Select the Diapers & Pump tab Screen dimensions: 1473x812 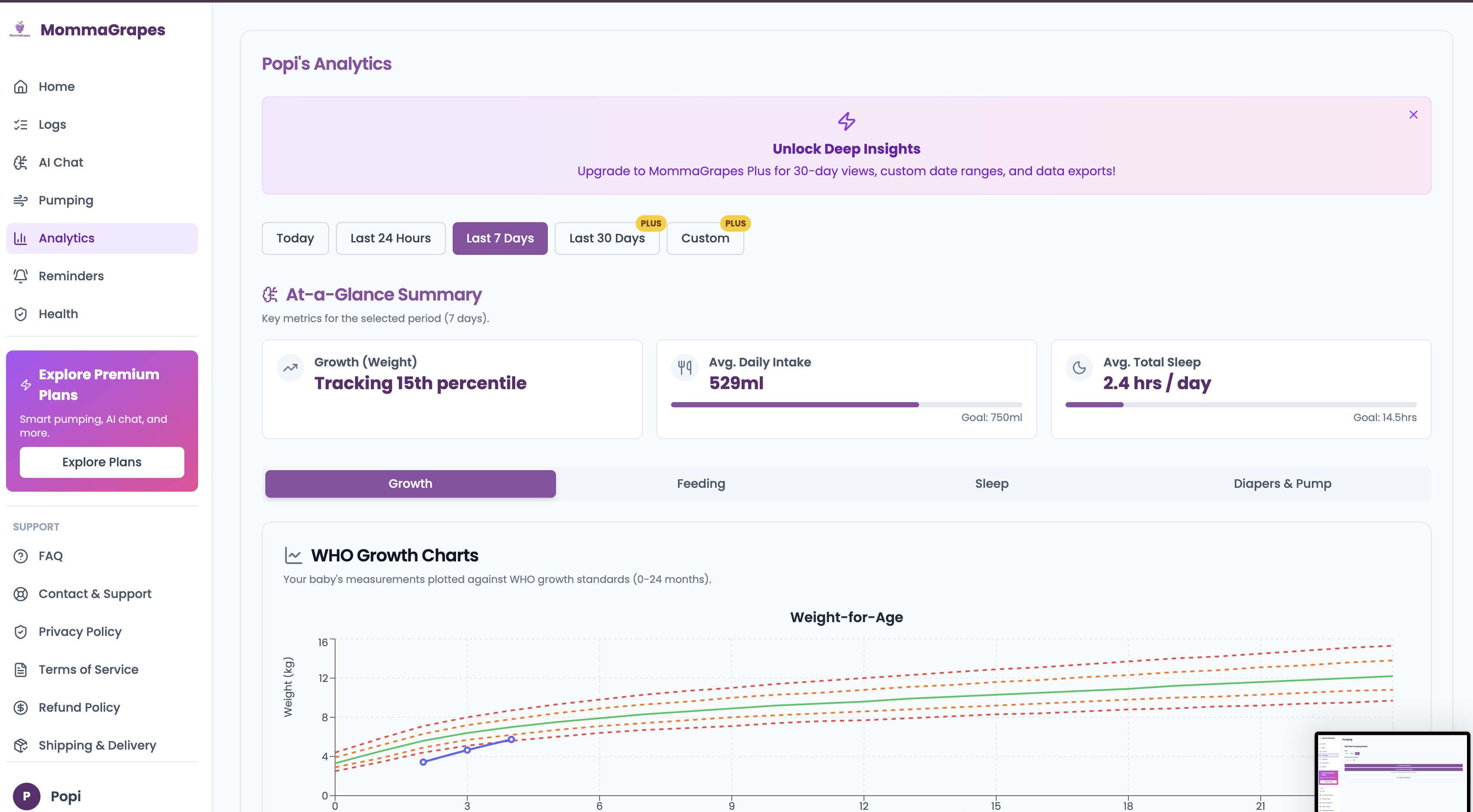point(1282,483)
